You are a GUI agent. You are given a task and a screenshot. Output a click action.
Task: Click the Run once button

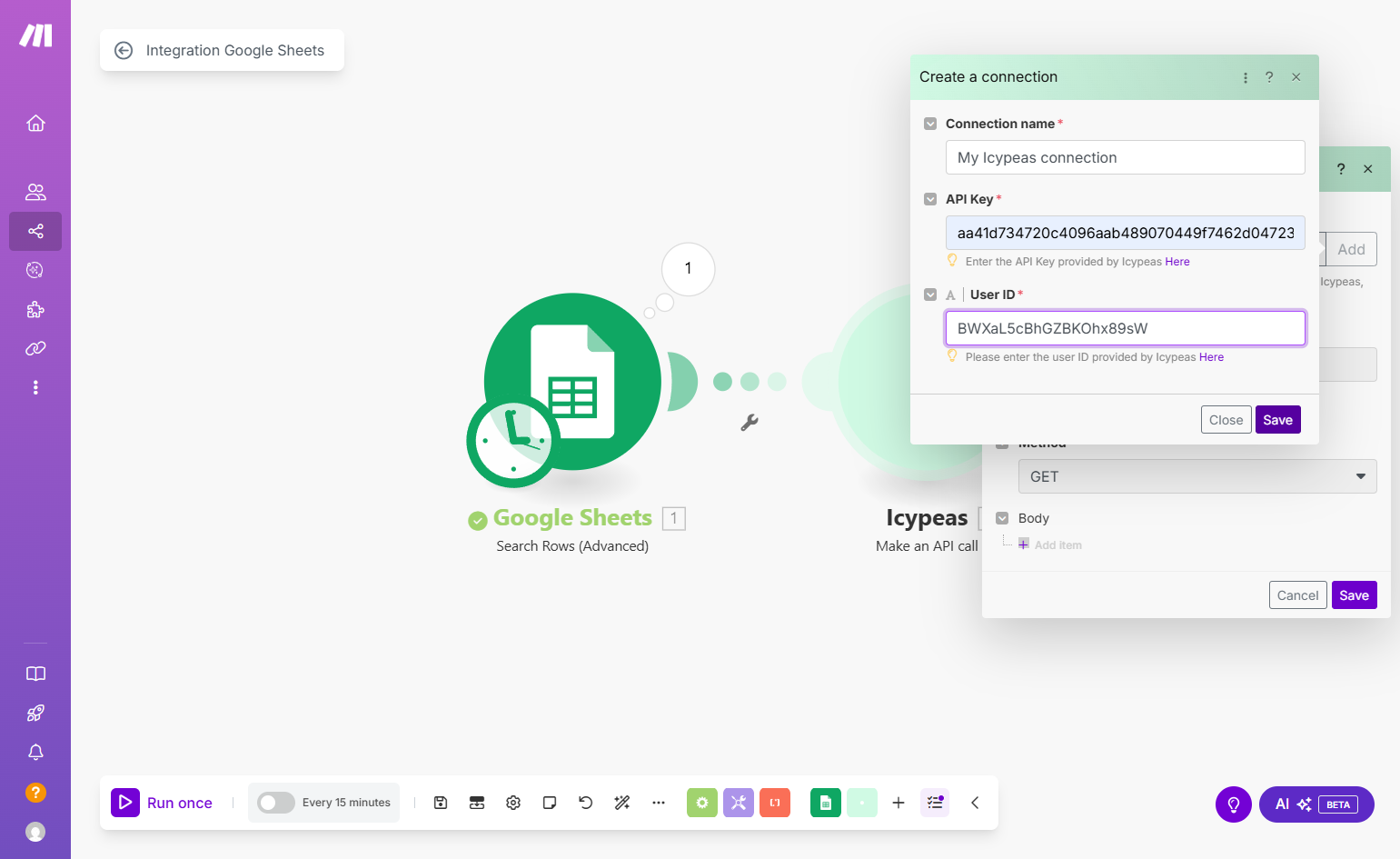click(x=162, y=803)
